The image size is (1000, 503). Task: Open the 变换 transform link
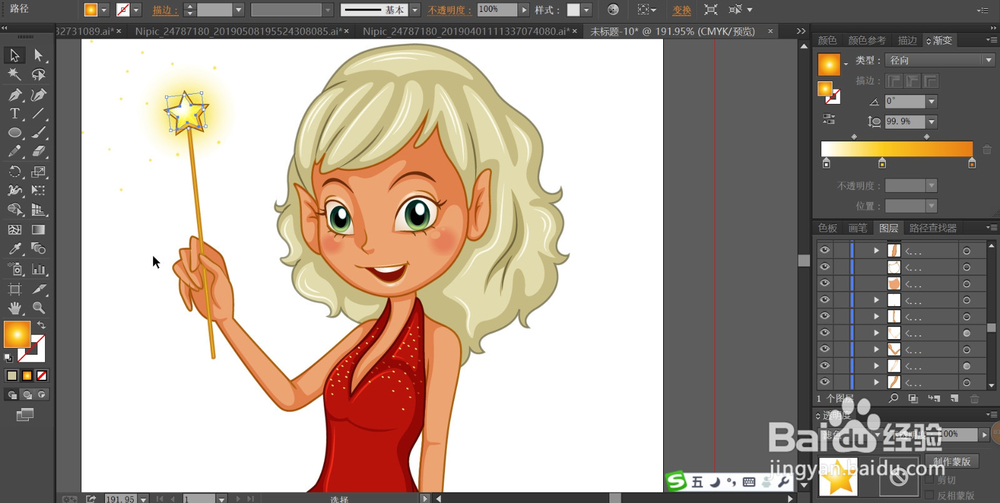click(682, 10)
